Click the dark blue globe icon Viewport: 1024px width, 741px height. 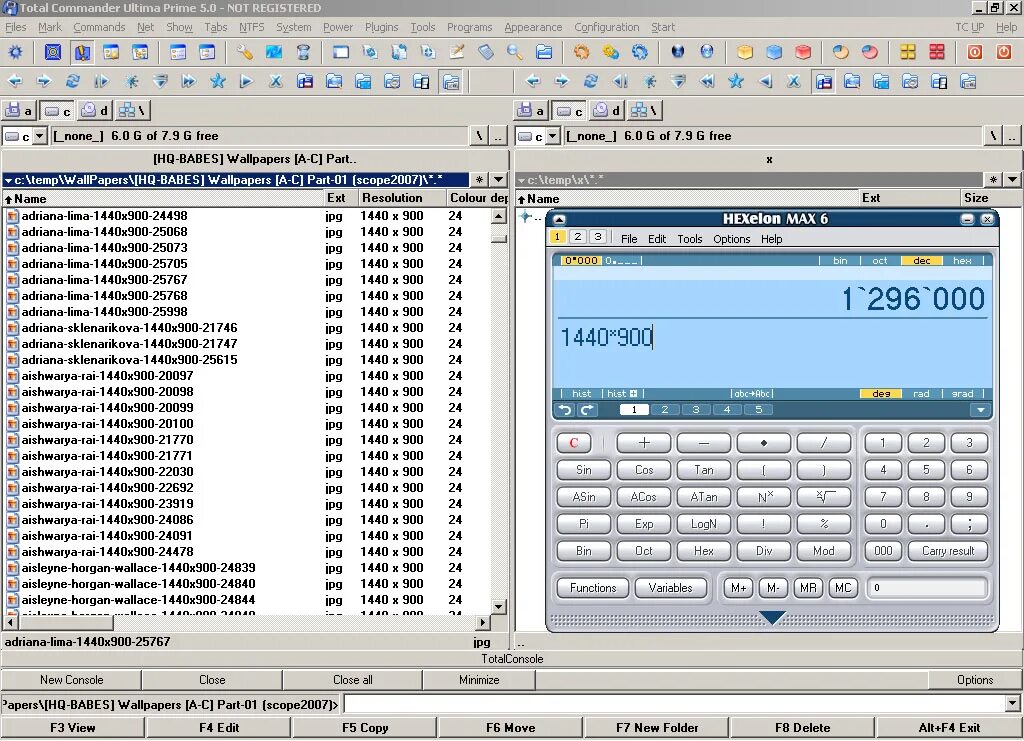(678, 52)
